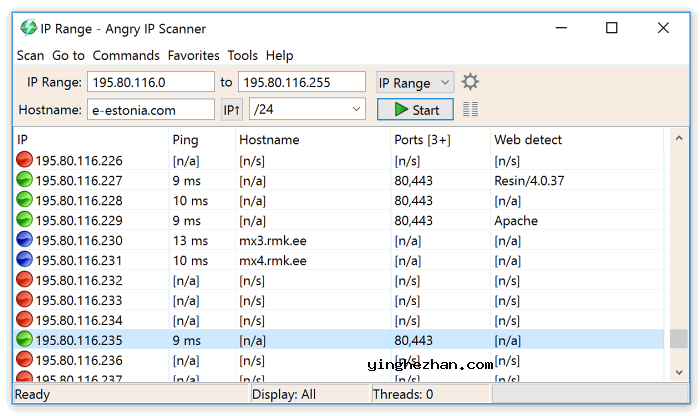Close the Angry IP Scanner window
The image size is (700, 416).
pos(663,28)
